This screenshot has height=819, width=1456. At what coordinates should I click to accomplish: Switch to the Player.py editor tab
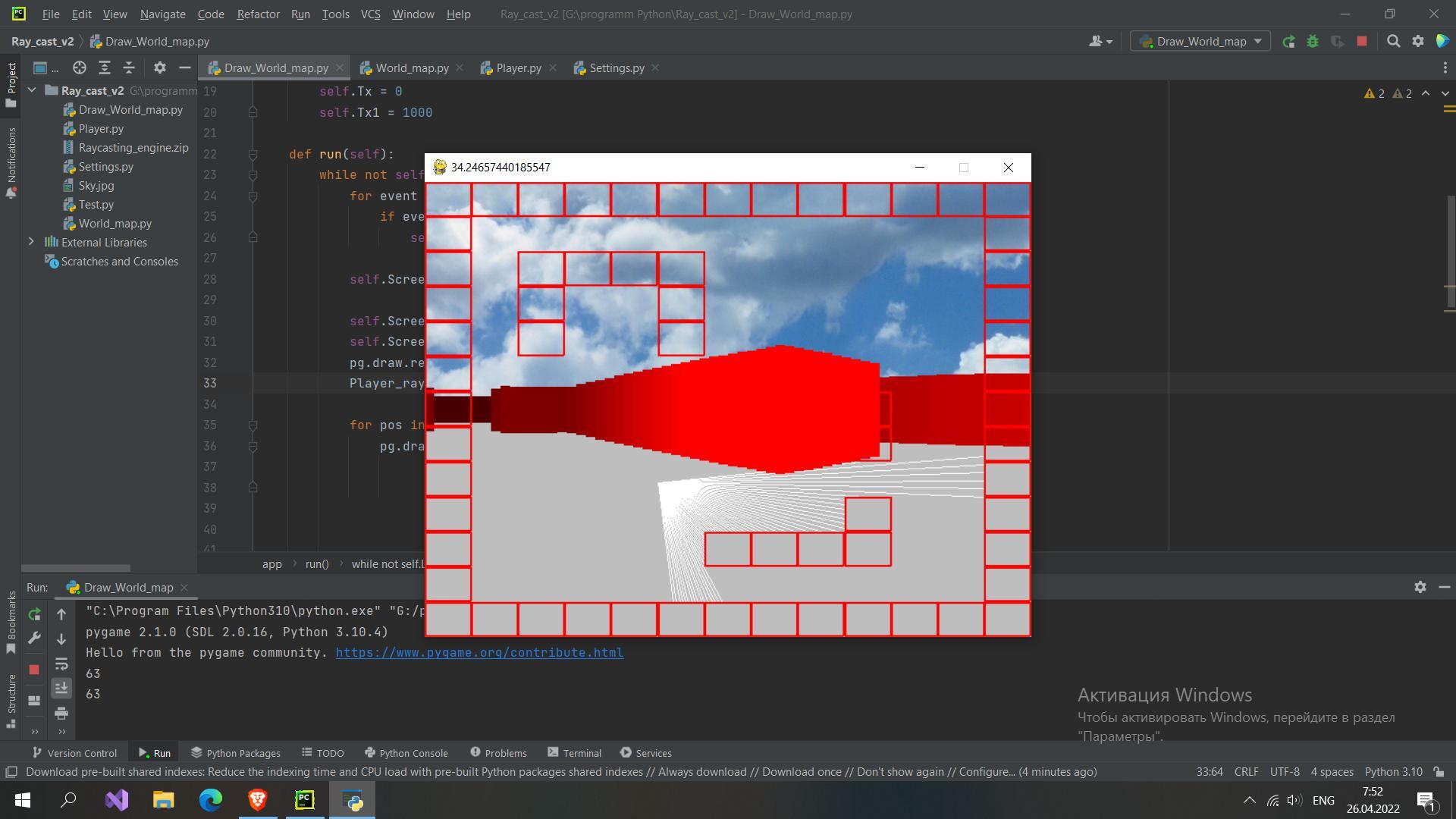(x=518, y=67)
